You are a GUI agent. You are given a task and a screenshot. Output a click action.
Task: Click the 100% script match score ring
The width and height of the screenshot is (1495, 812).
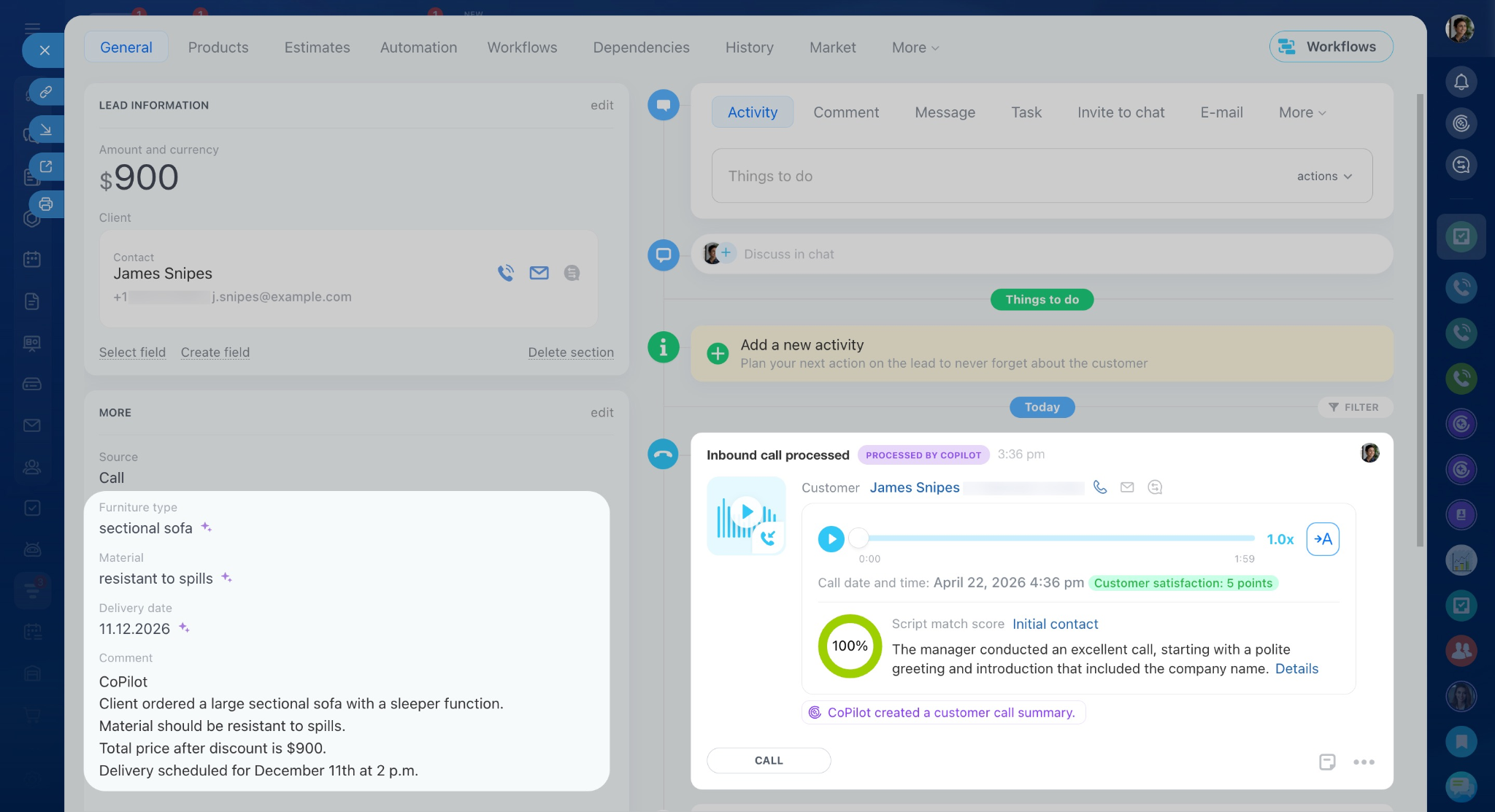pyautogui.click(x=850, y=646)
